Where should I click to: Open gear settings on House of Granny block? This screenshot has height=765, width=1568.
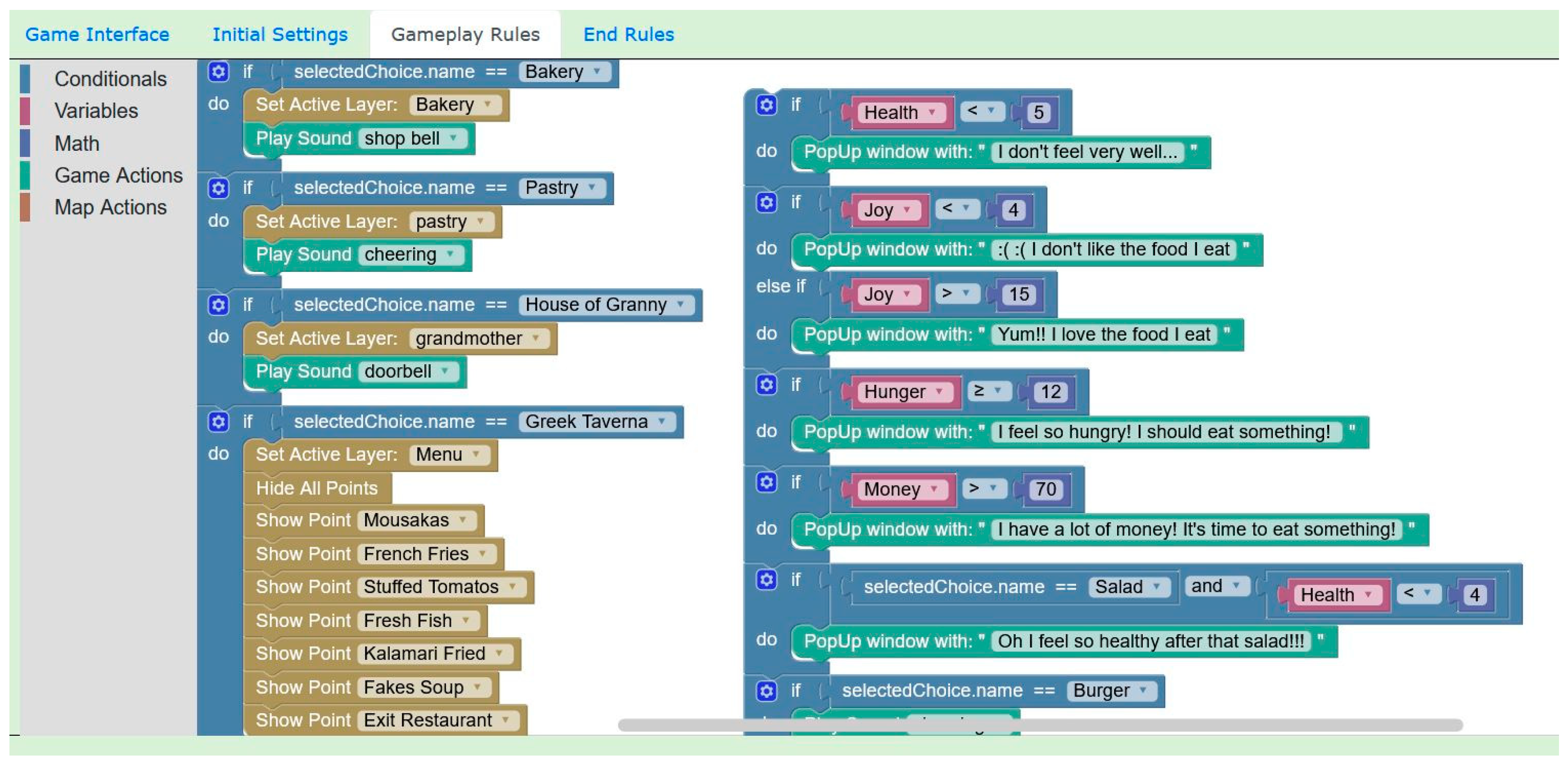coord(218,304)
